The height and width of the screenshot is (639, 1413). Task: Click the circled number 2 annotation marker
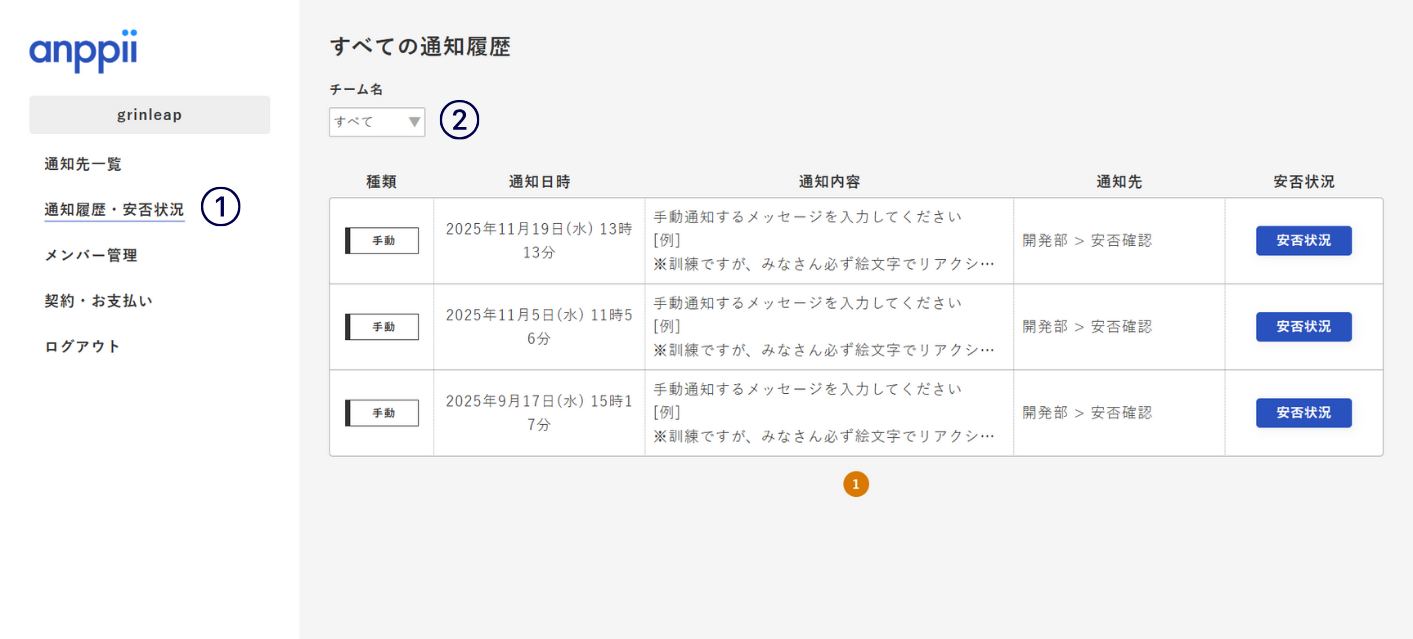(460, 121)
